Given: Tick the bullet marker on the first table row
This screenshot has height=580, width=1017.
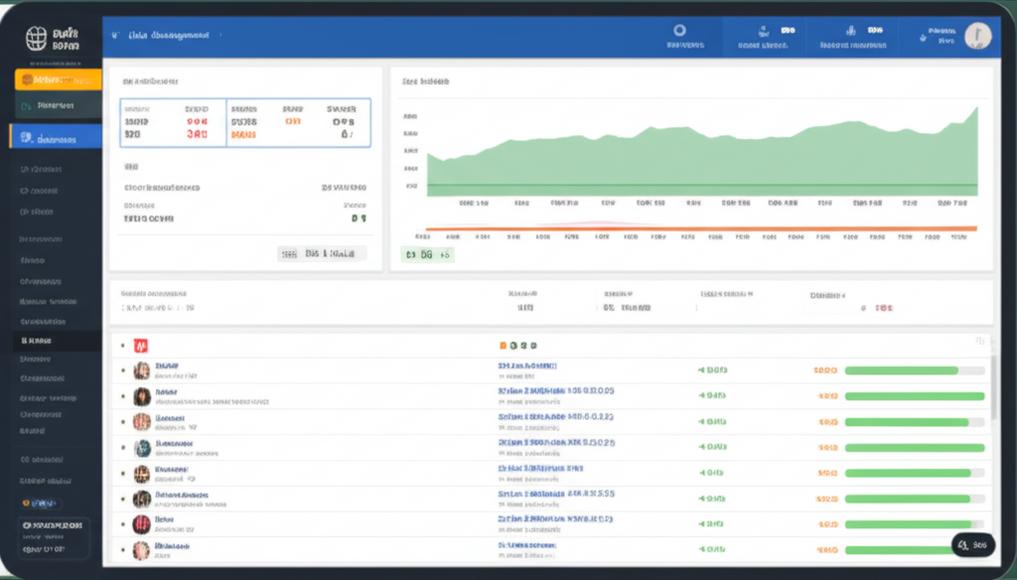Looking at the screenshot, I should click(123, 370).
